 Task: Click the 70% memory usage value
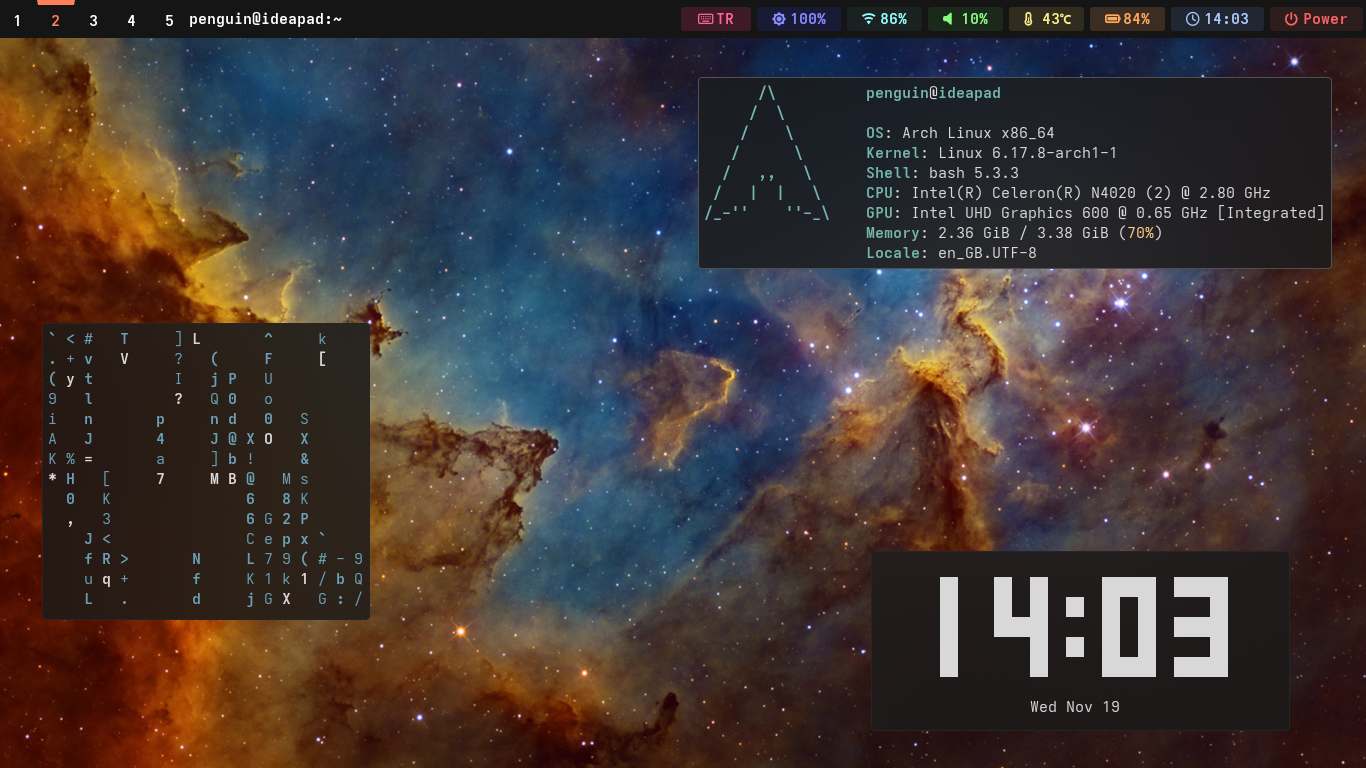pyautogui.click(x=1140, y=233)
